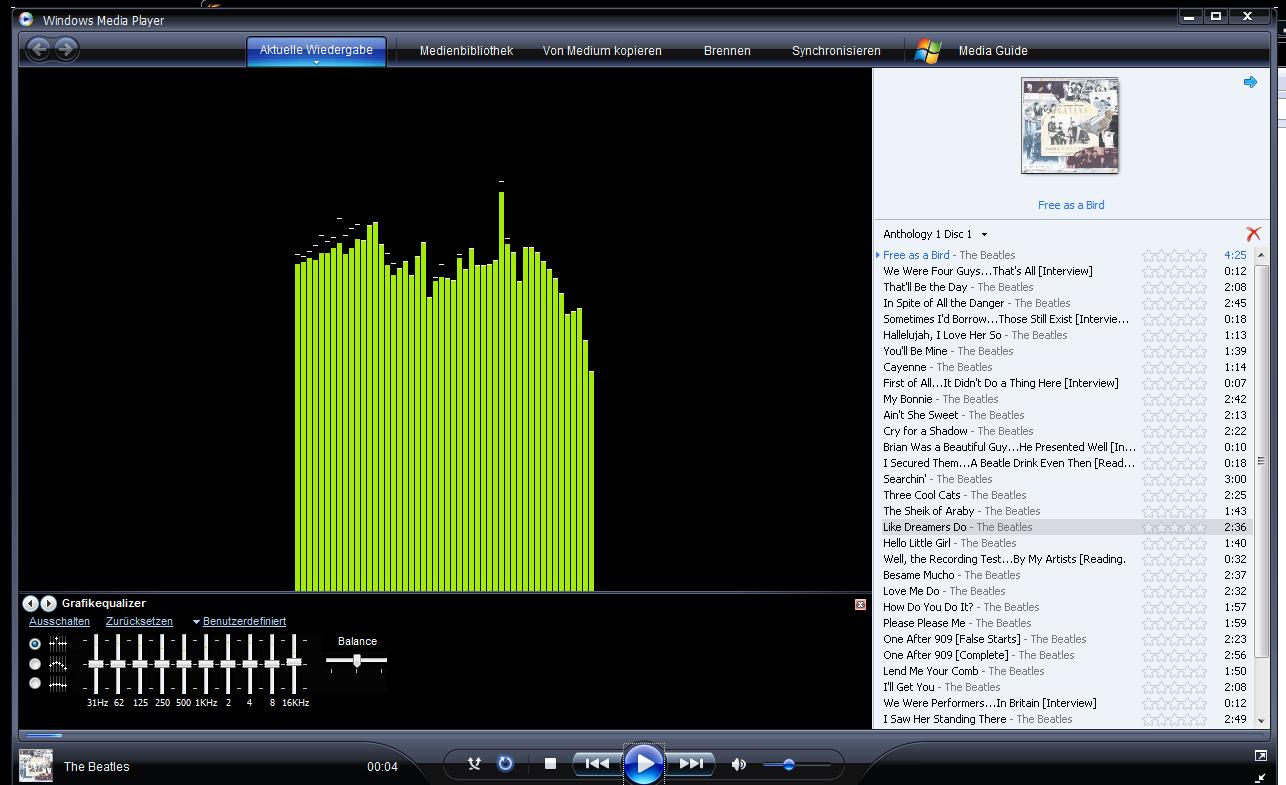Click the 31Hz equalizer slider
Screen dimensions: 1286x785
96,664
